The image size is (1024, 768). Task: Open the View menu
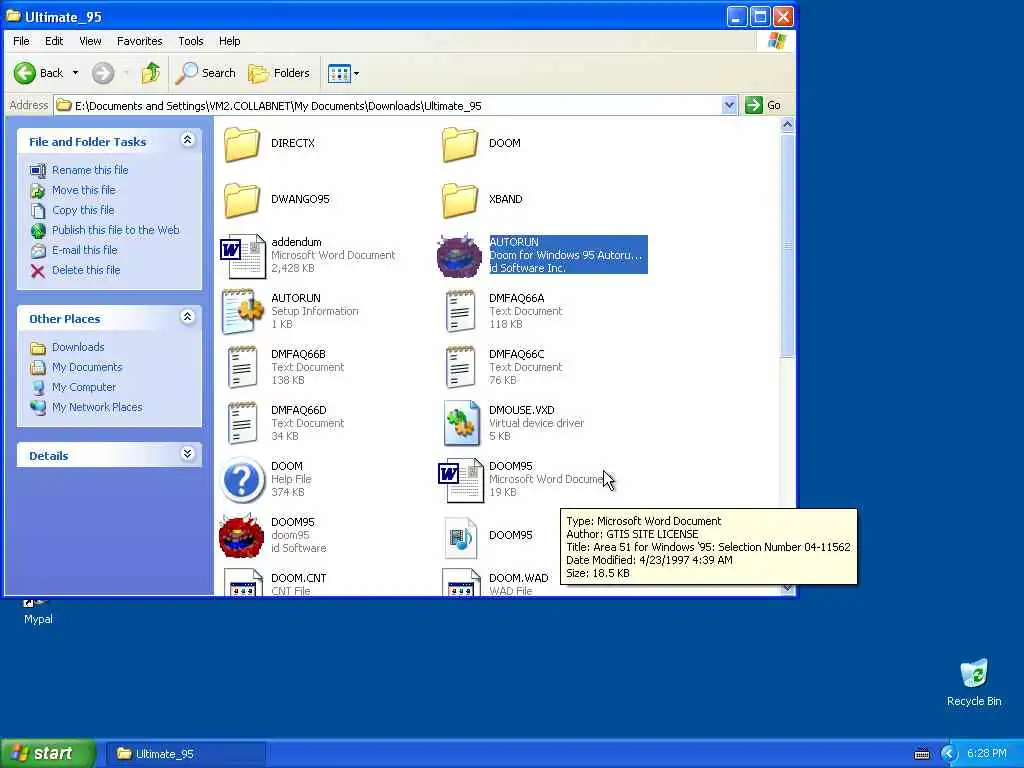click(x=90, y=41)
